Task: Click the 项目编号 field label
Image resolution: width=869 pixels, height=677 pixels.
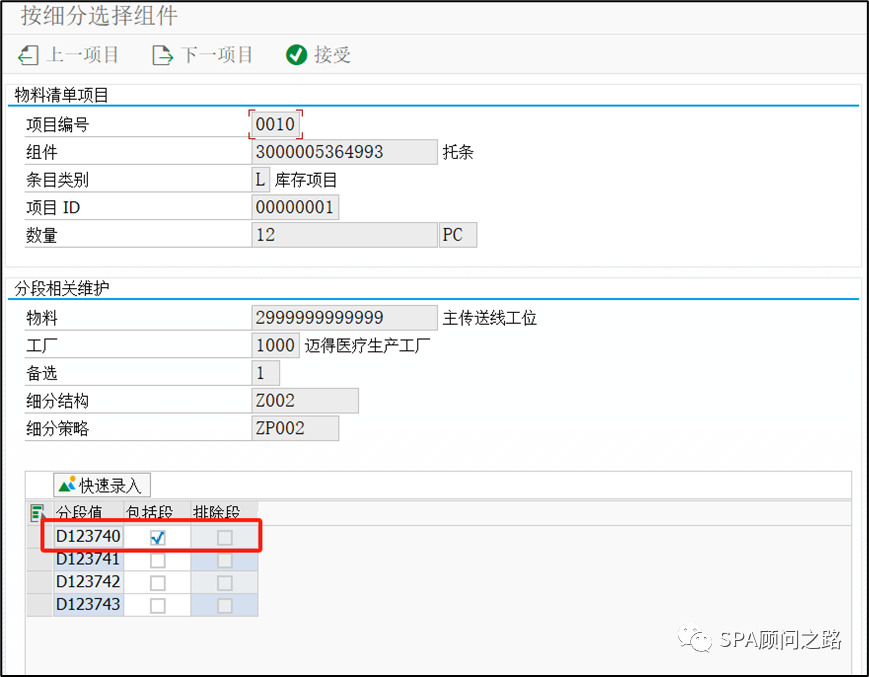Action: [57, 125]
